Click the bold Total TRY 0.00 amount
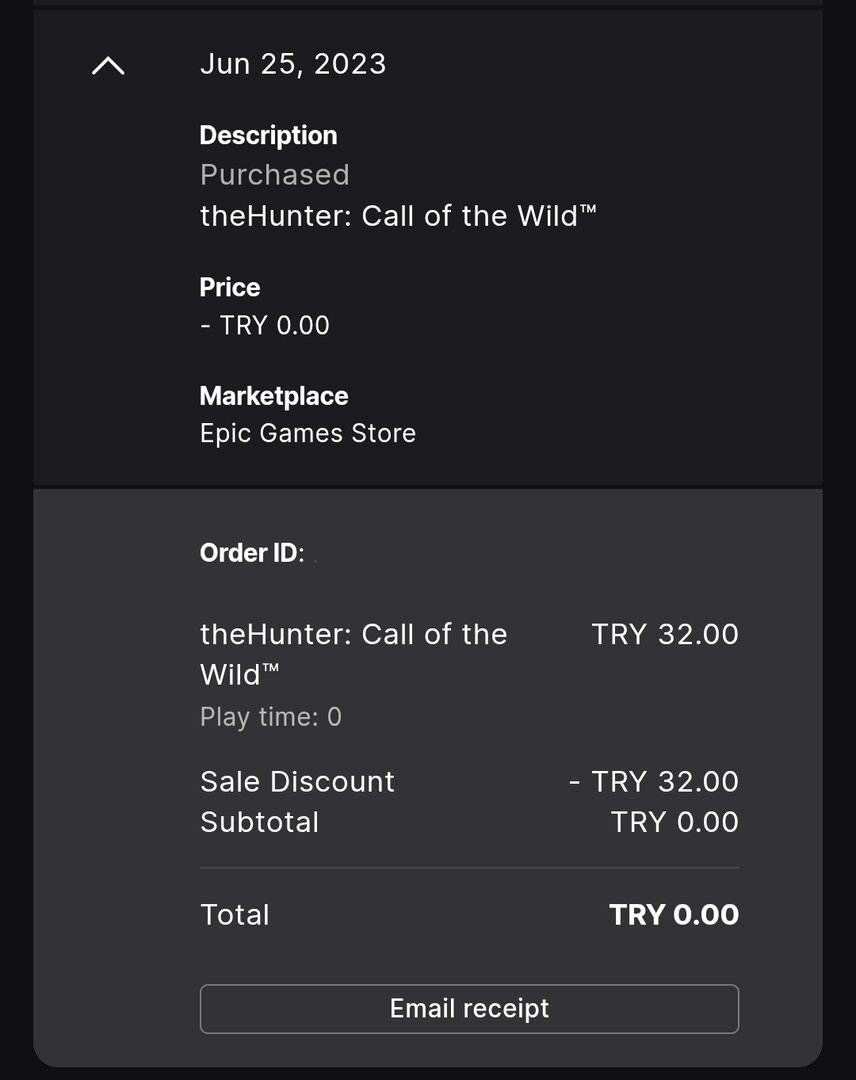The height and width of the screenshot is (1080, 856). (674, 915)
